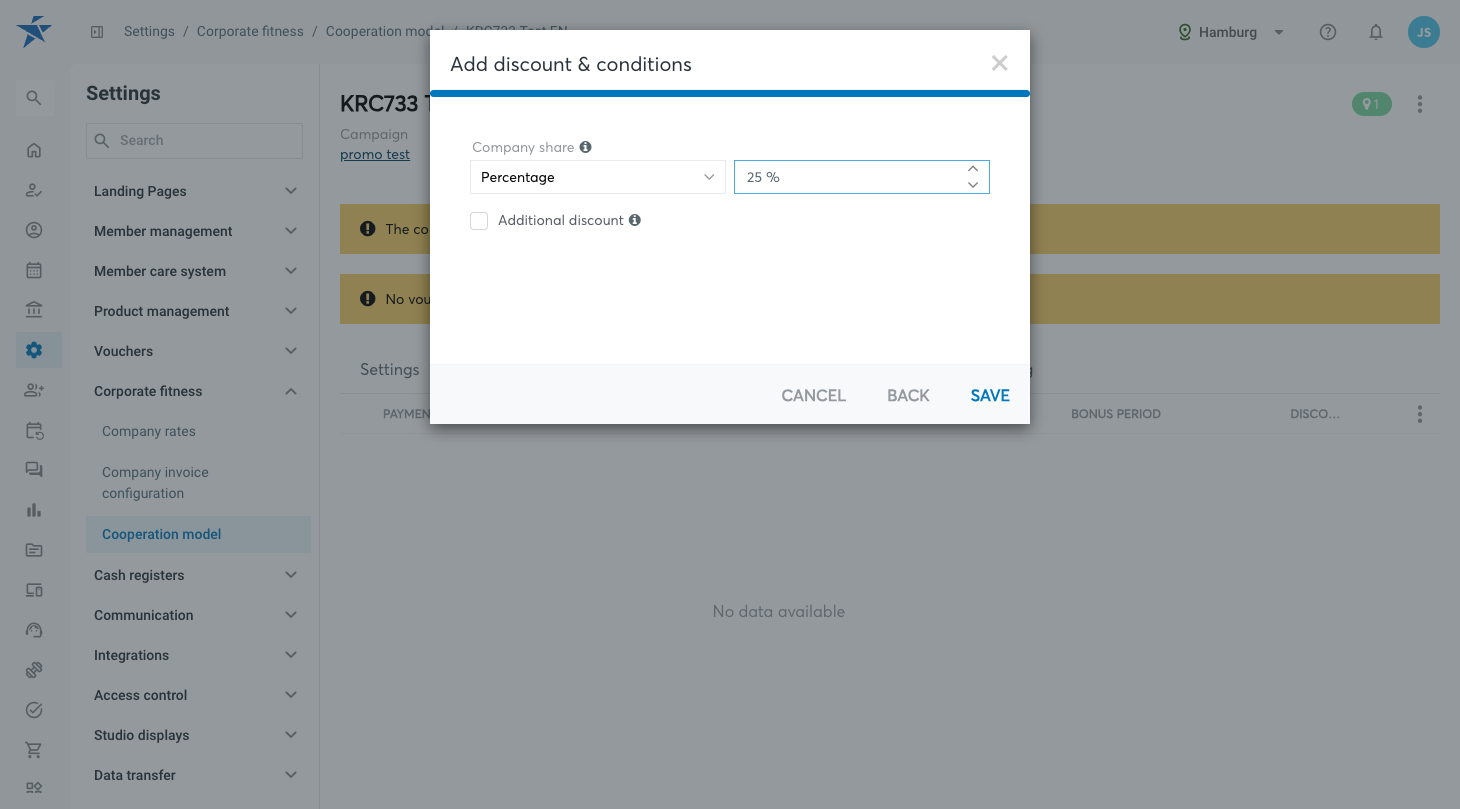Open the Percentage type dropdown
This screenshot has width=1460, height=809.
(x=598, y=177)
